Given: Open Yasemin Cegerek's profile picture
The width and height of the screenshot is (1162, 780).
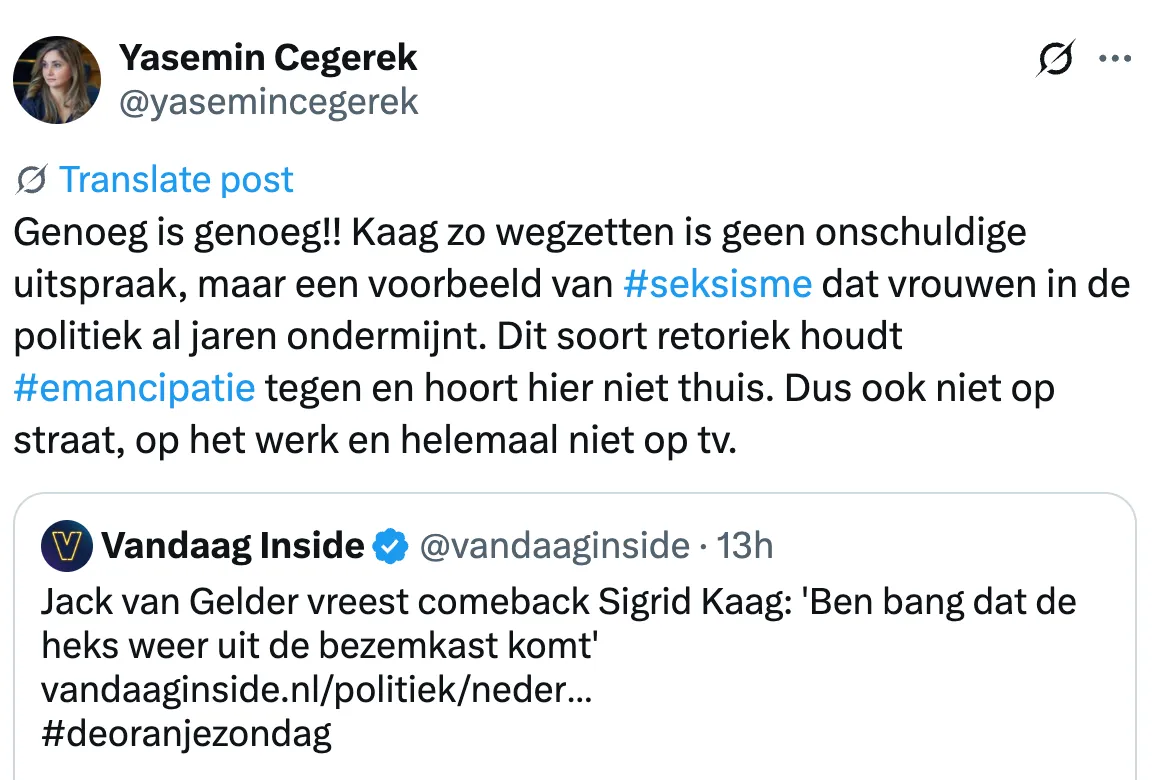Looking at the screenshot, I should click(x=56, y=80).
